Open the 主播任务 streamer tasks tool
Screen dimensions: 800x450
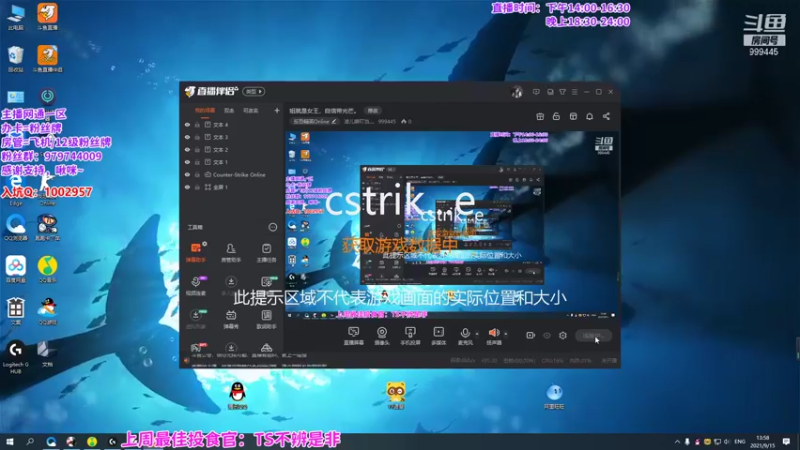tap(266, 253)
